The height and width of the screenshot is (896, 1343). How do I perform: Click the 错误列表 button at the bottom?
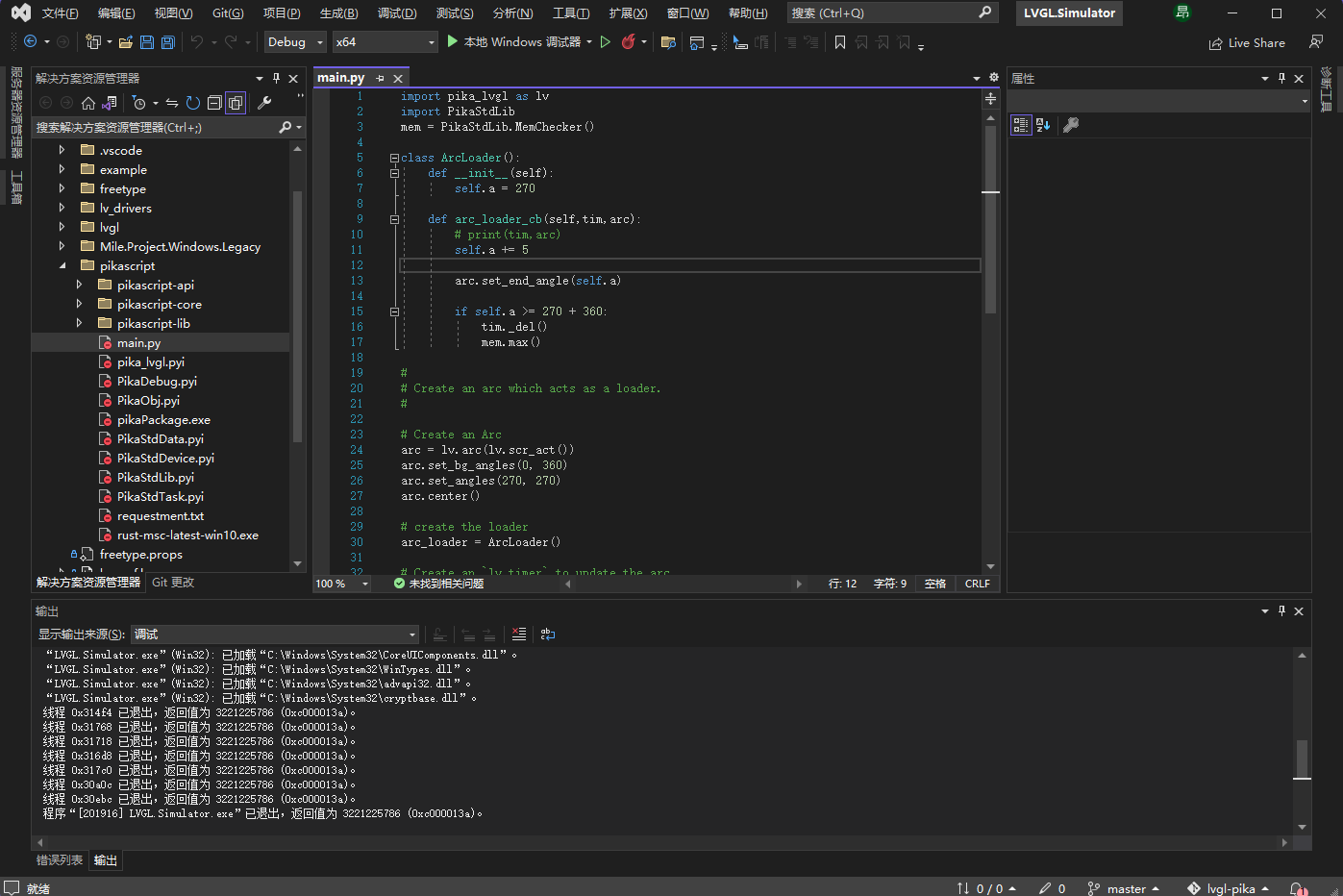click(x=59, y=860)
